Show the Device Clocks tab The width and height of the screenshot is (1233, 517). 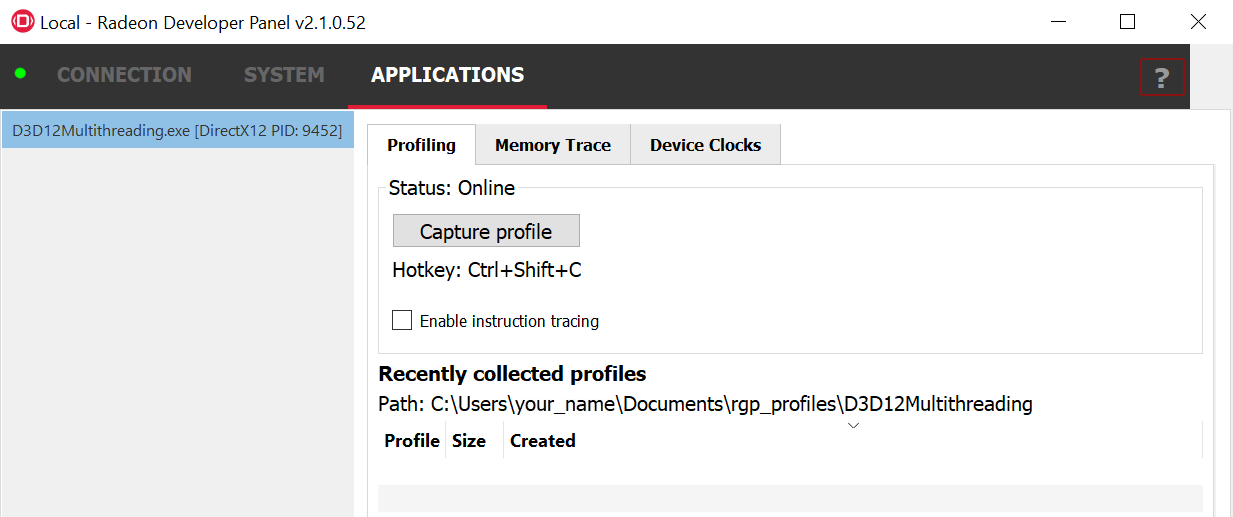[705, 145]
